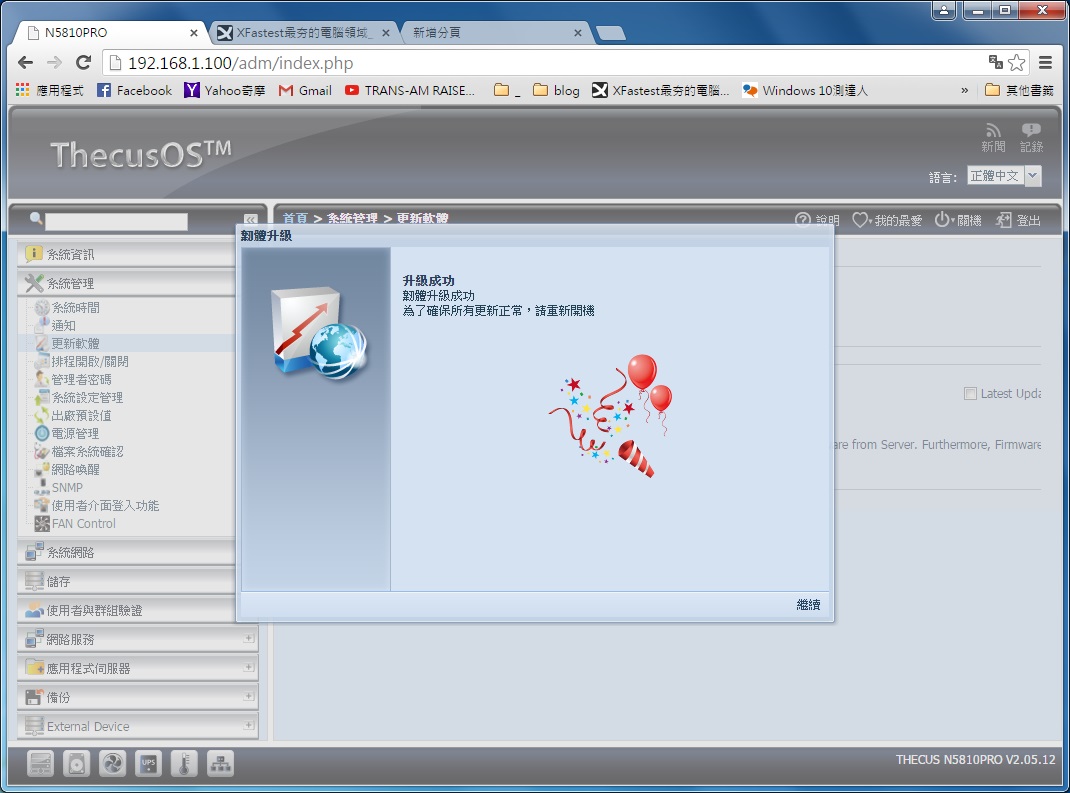Close the 新增分頁 tab
The image size is (1070, 793).
pyautogui.click(x=577, y=33)
